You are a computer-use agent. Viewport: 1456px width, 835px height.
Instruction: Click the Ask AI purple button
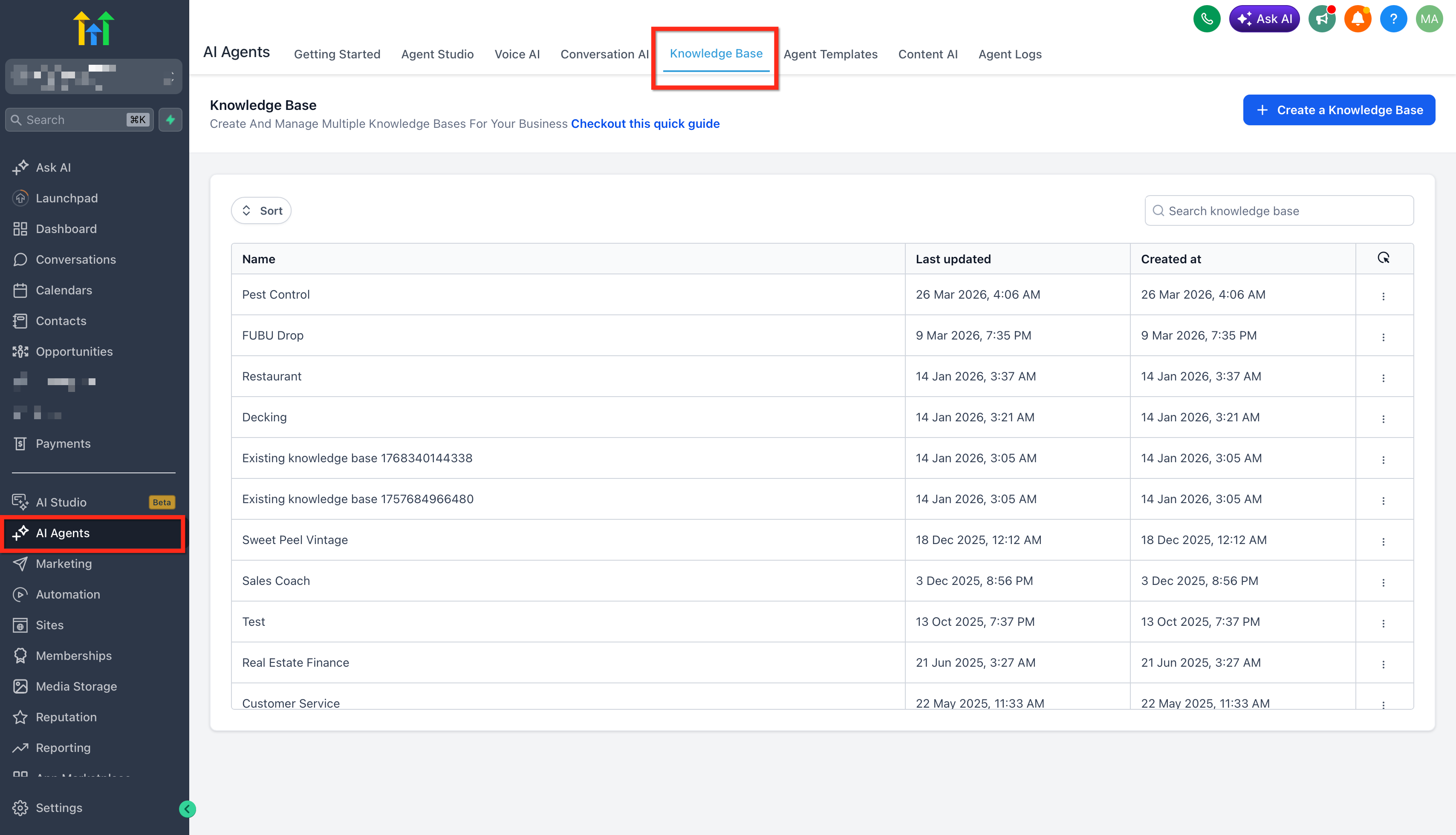[x=1264, y=19]
